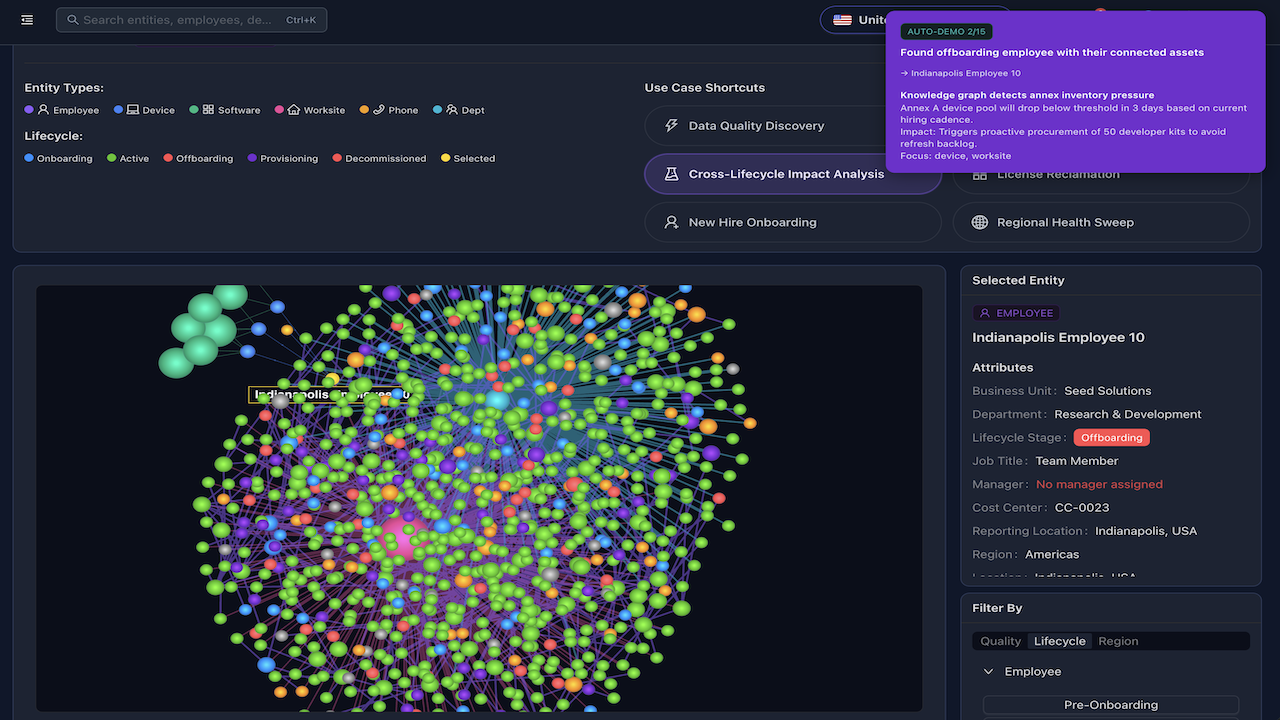Open the hamburger menu icon
The width and height of the screenshot is (1280, 720).
click(x=27, y=20)
